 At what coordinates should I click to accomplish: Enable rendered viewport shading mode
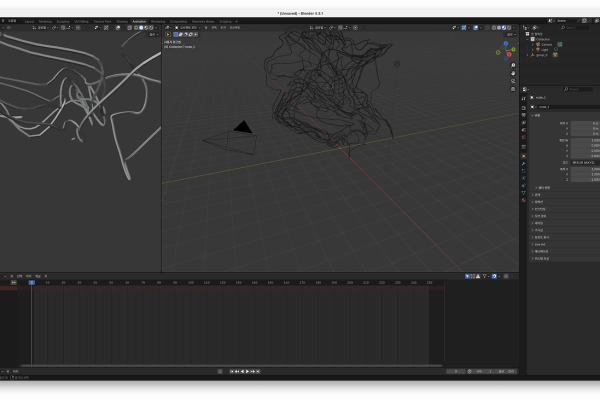[511, 28]
